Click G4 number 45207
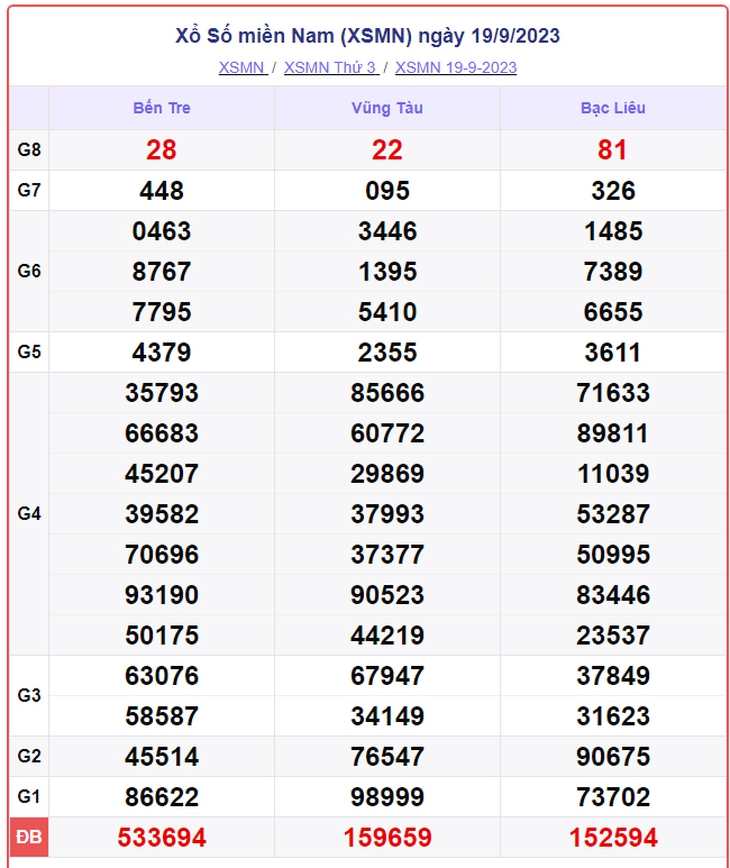The height and width of the screenshot is (868, 730). 162,474
